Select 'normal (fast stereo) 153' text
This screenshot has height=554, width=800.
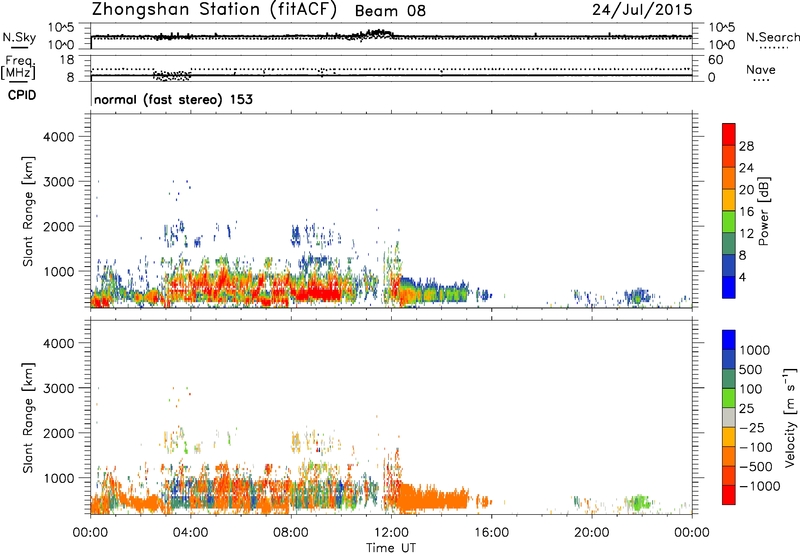pyautogui.click(x=173, y=99)
